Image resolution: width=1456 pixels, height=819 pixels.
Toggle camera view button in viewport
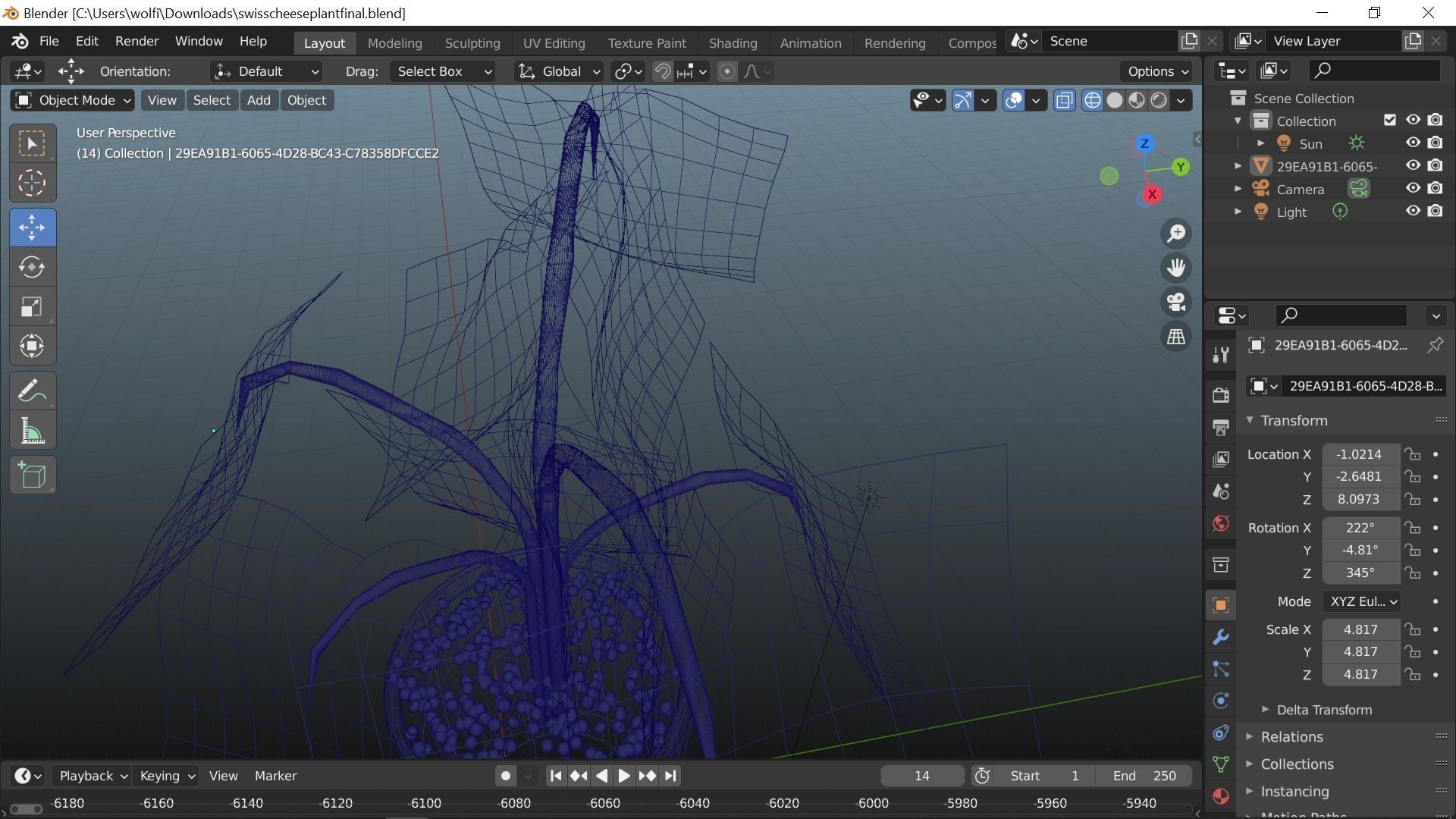pos(1176,302)
